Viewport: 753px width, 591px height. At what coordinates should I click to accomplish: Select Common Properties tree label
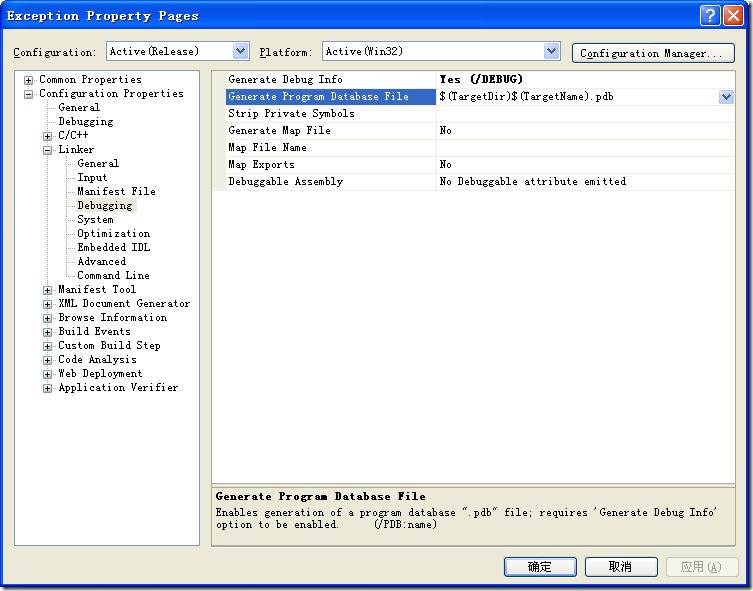(90, 79)
